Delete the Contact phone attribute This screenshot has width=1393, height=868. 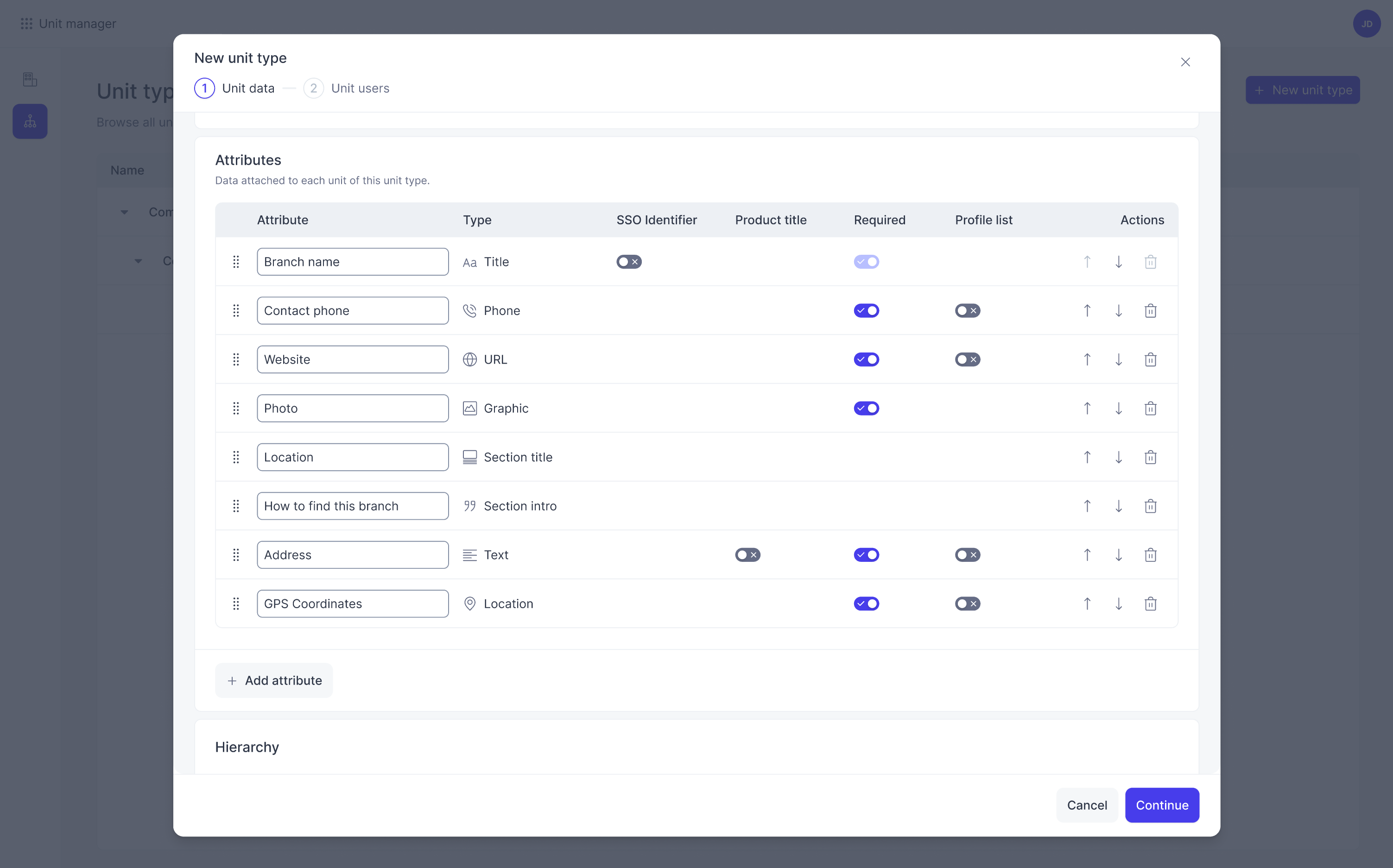click(x=1150, y=311)
